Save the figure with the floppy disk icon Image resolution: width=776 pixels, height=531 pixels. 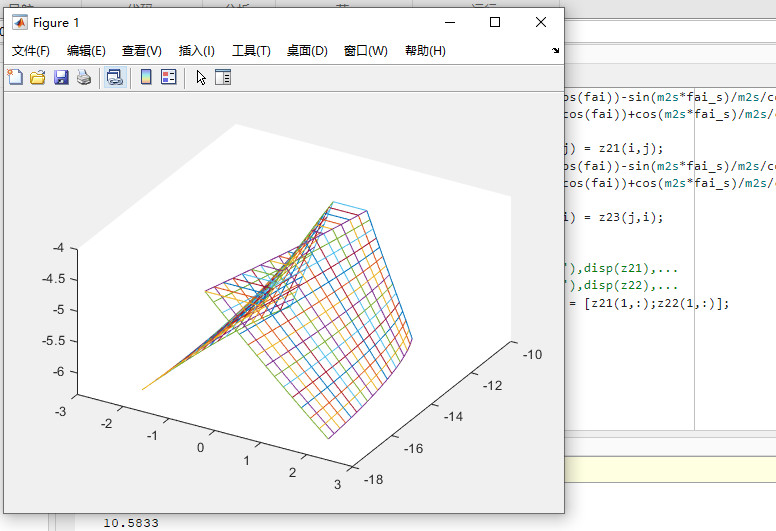coord(61,77)
